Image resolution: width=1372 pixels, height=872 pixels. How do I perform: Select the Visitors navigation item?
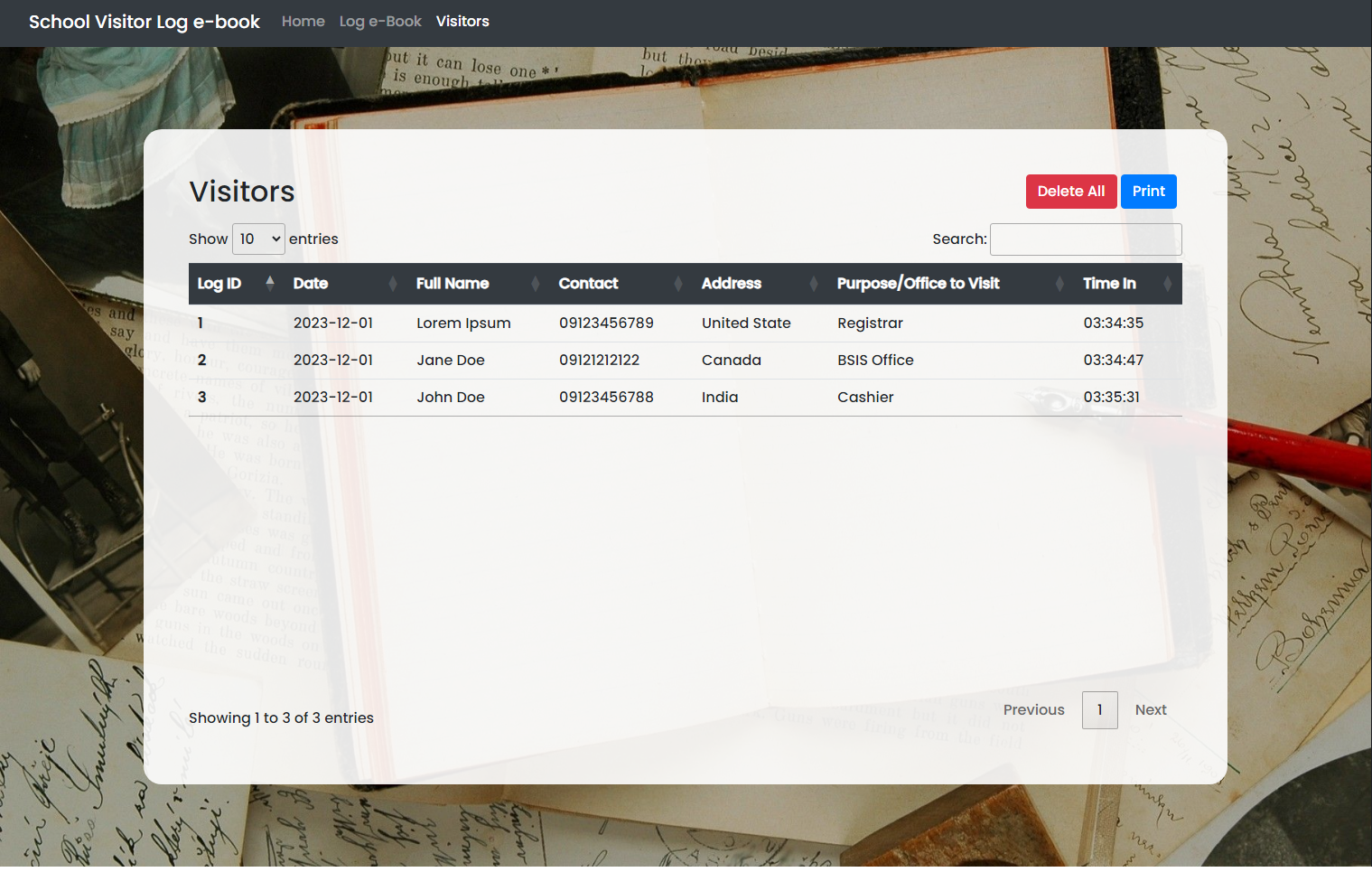(462, 22)
